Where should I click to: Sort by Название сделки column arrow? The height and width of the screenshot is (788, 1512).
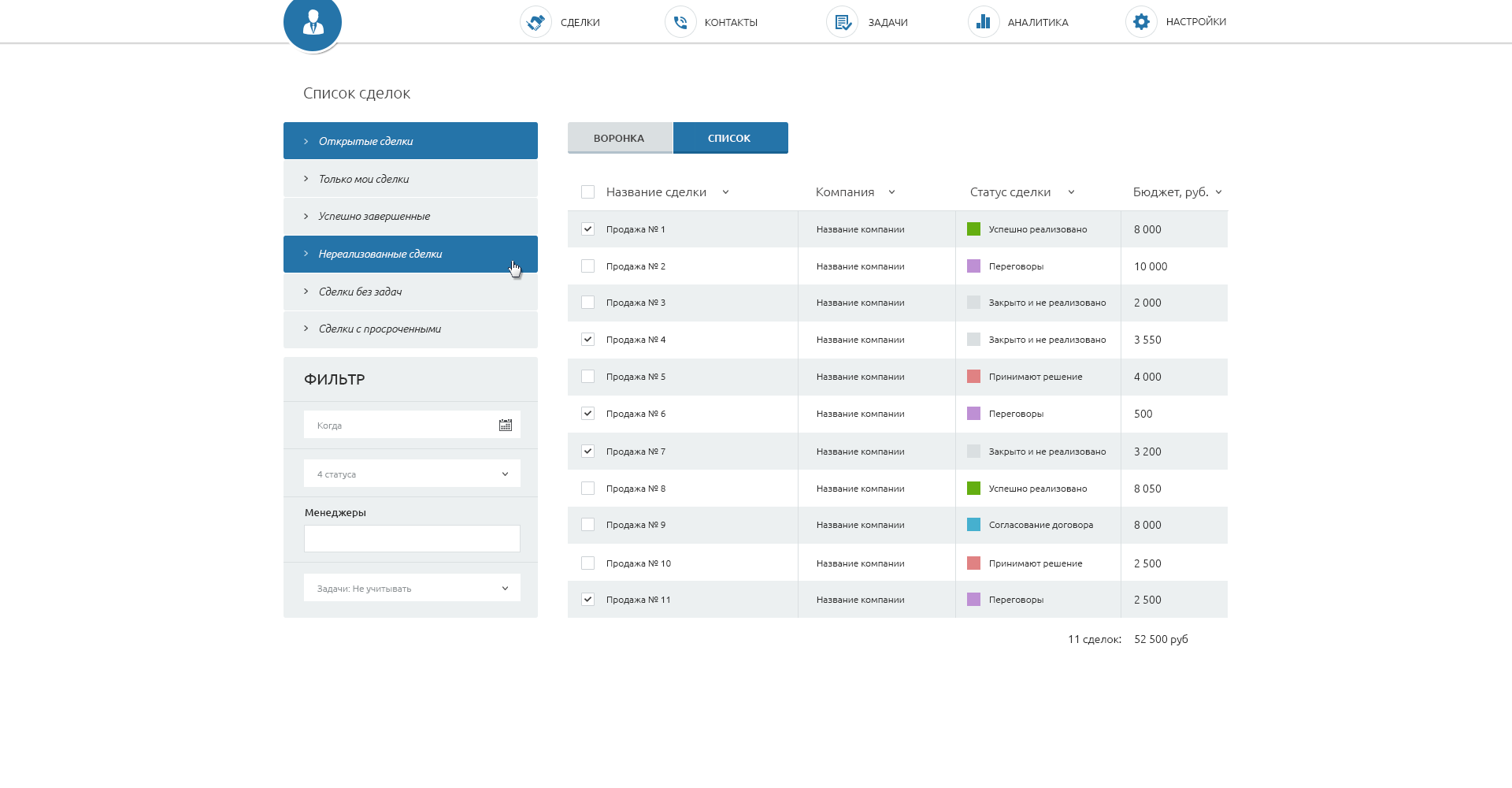tap(725, 192)
